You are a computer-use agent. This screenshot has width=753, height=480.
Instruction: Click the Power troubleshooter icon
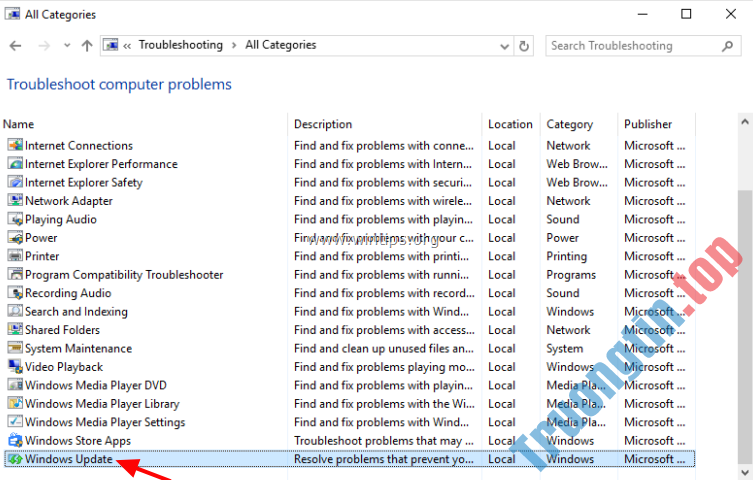[15, 237]
